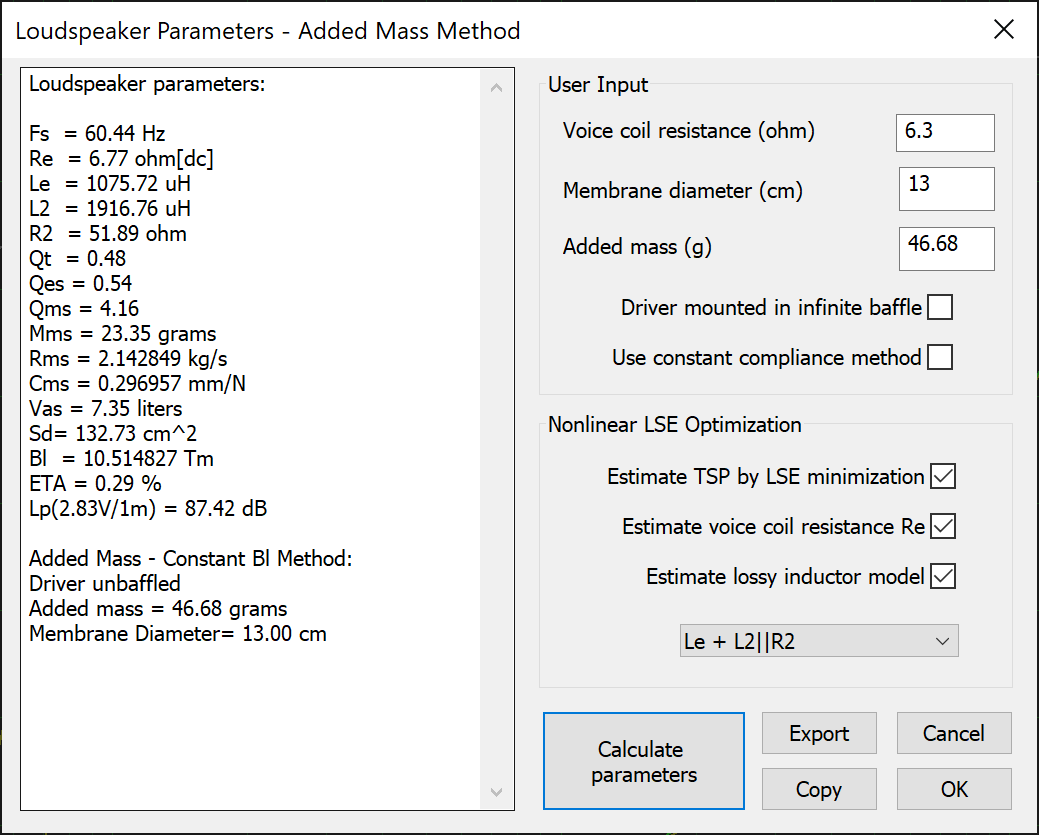The image size is (1039, 835).
Task: Cancel the dialog
Action: 954,733
